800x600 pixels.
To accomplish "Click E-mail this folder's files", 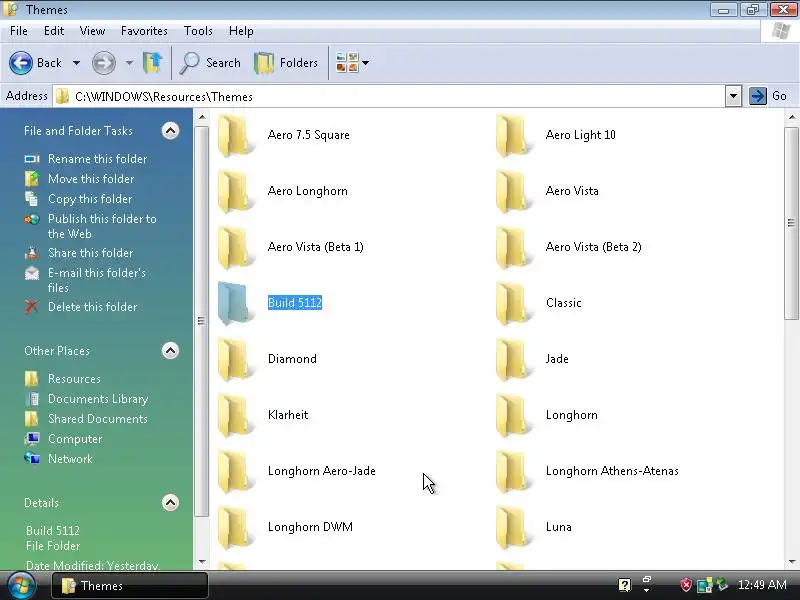I will click(x=96, y=280).
